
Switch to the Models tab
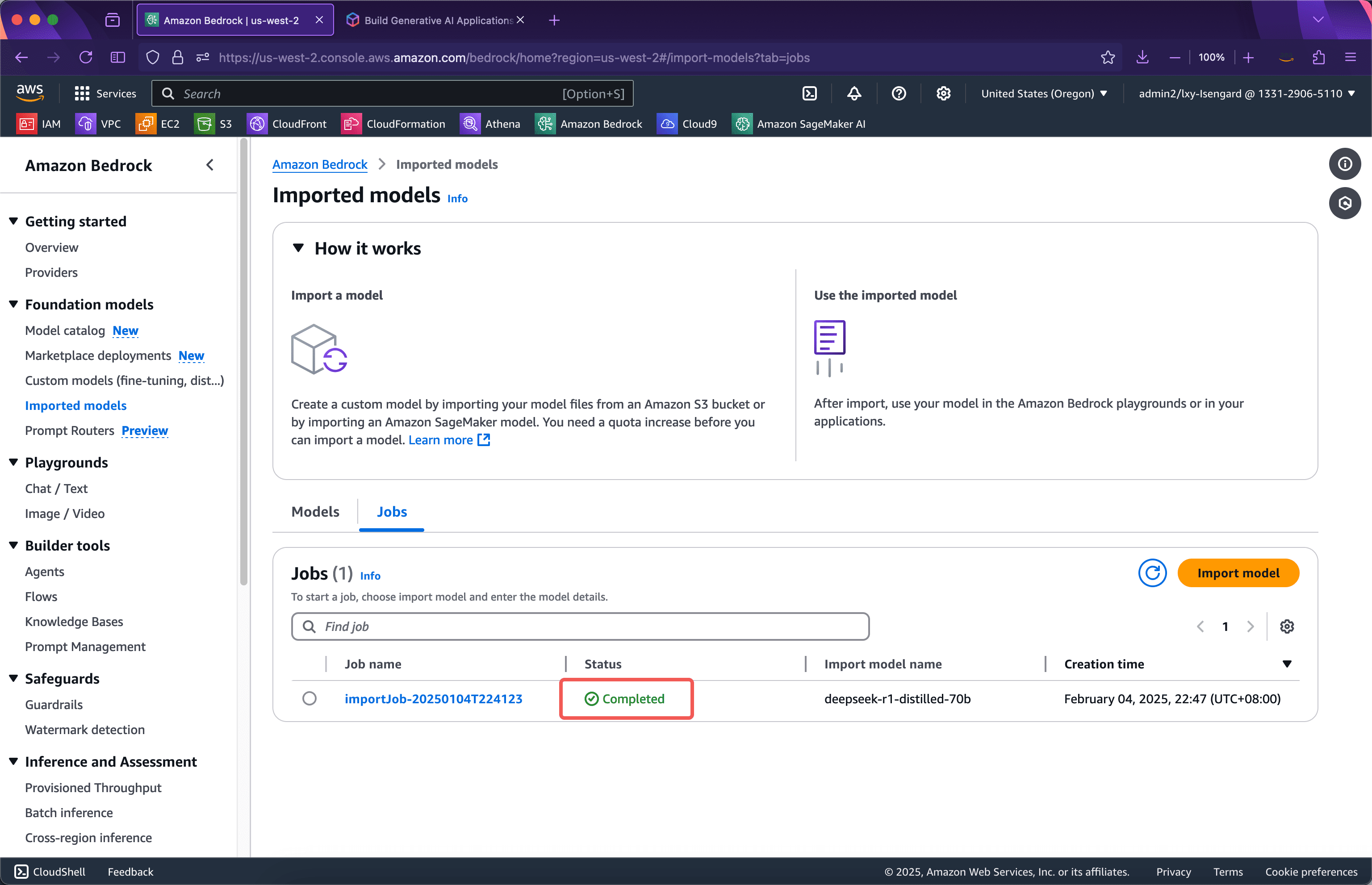315,511
